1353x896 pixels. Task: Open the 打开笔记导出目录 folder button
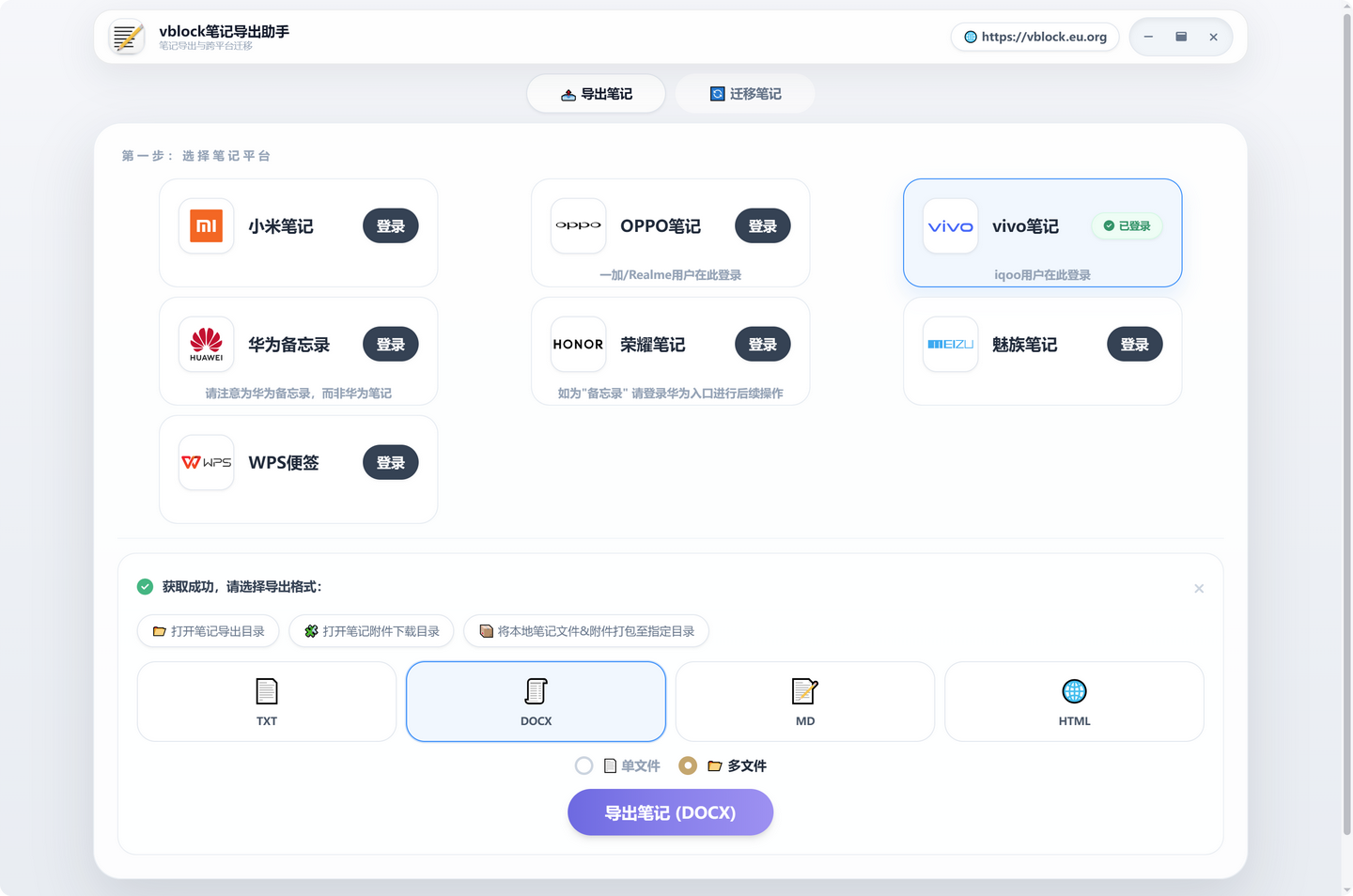pos(209,631)
